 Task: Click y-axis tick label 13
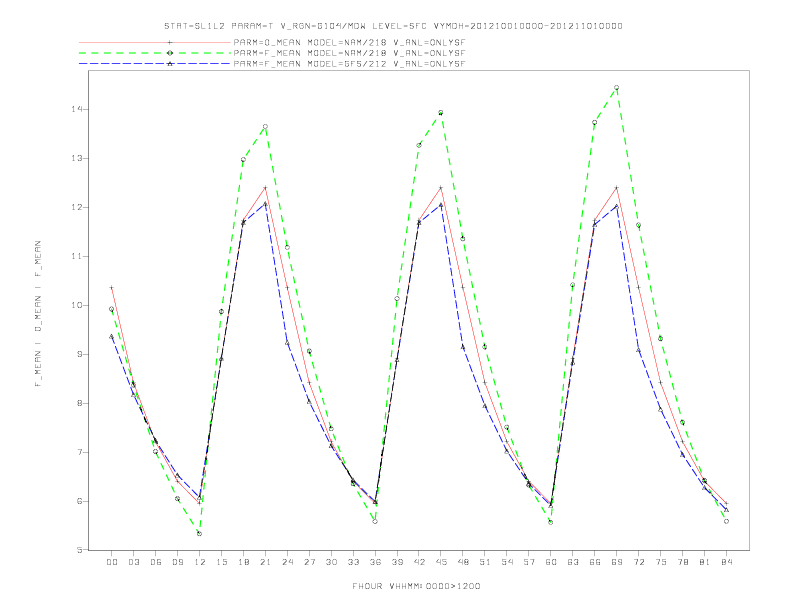click(x=77, y=158)
